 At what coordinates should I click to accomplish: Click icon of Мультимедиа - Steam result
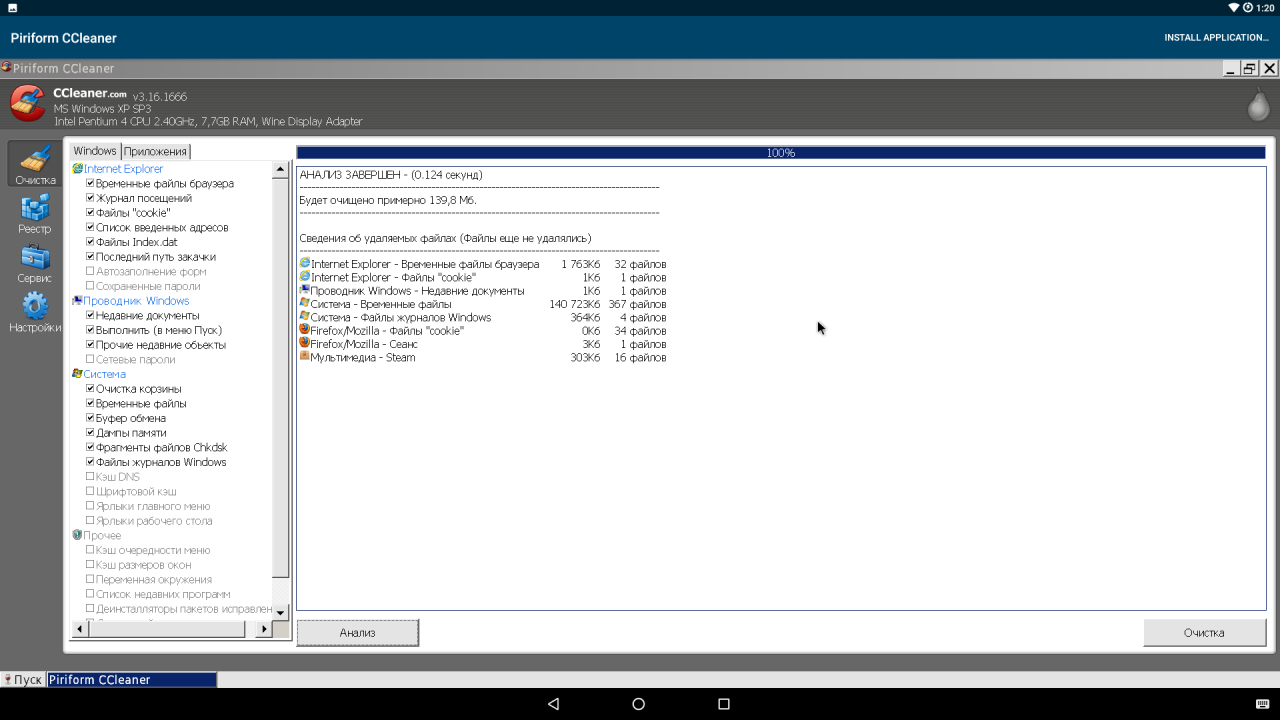pyautogui.click(x=305, y=356)
